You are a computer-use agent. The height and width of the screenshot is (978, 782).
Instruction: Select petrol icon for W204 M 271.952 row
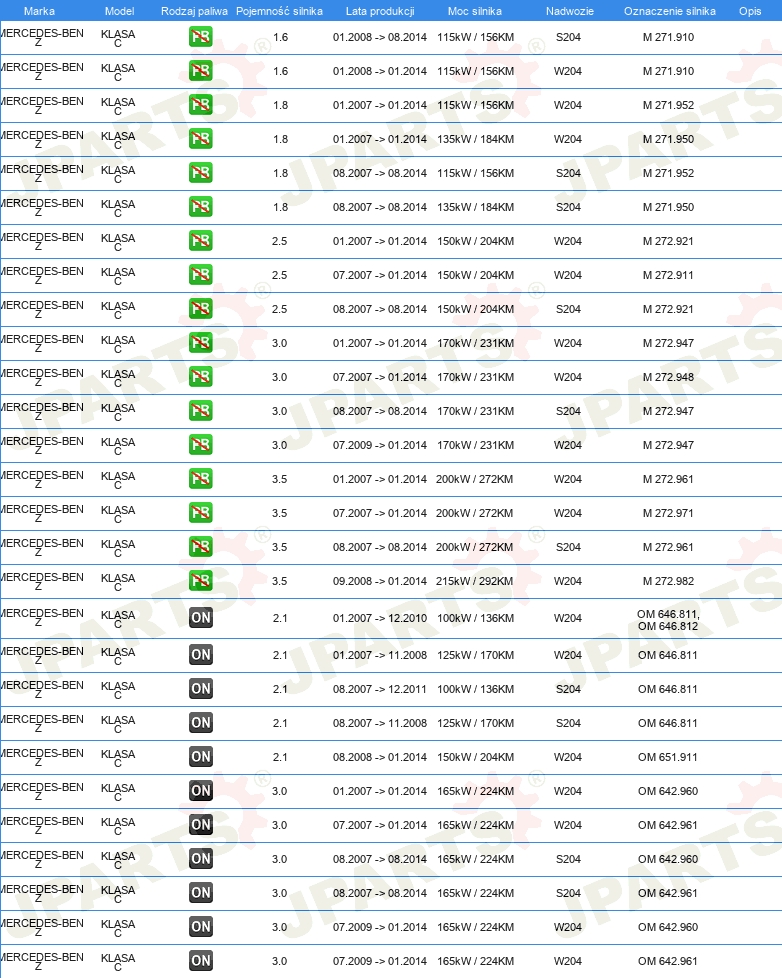[201, 105]
